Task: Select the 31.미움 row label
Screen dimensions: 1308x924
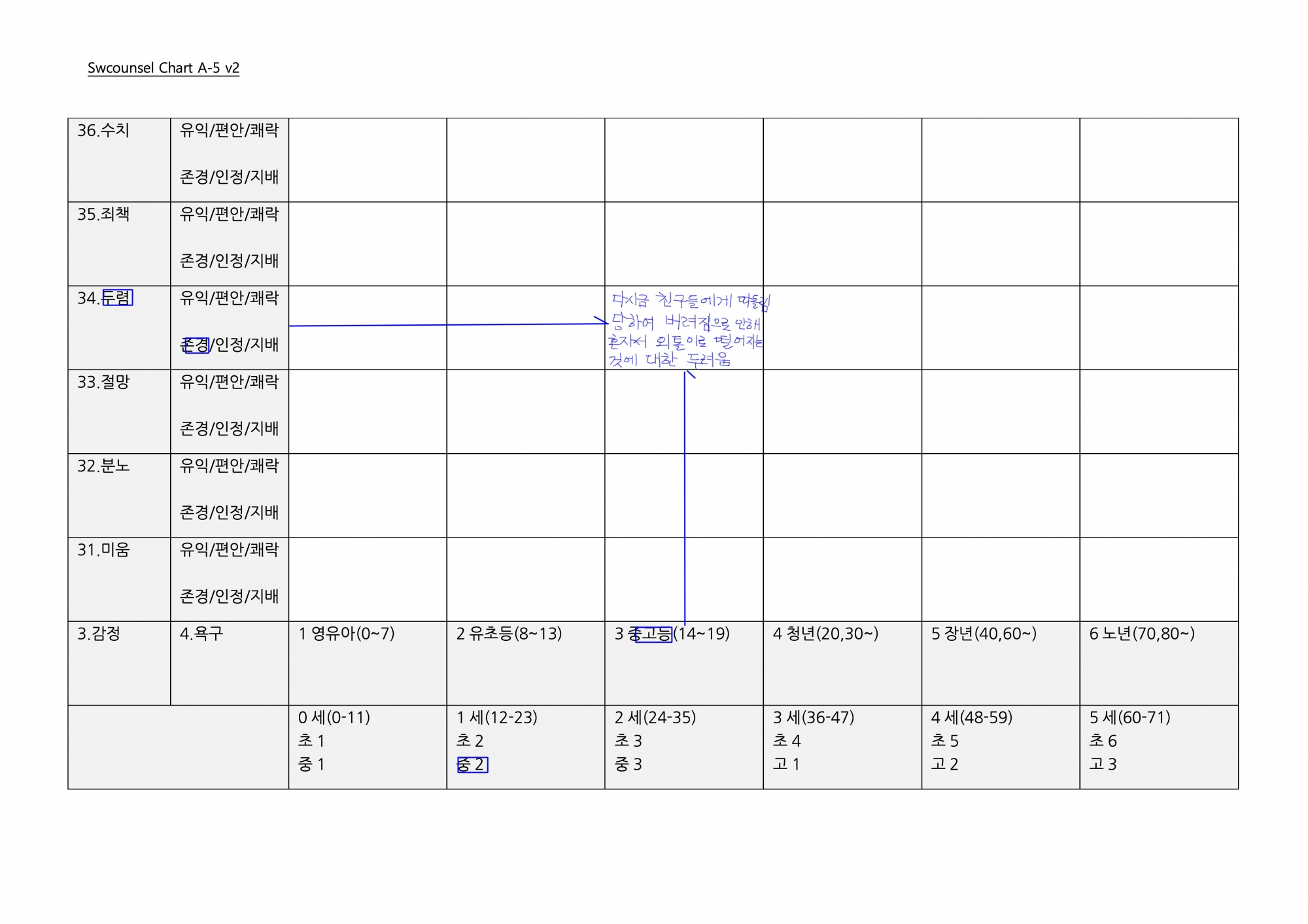Action: (103, 549)
